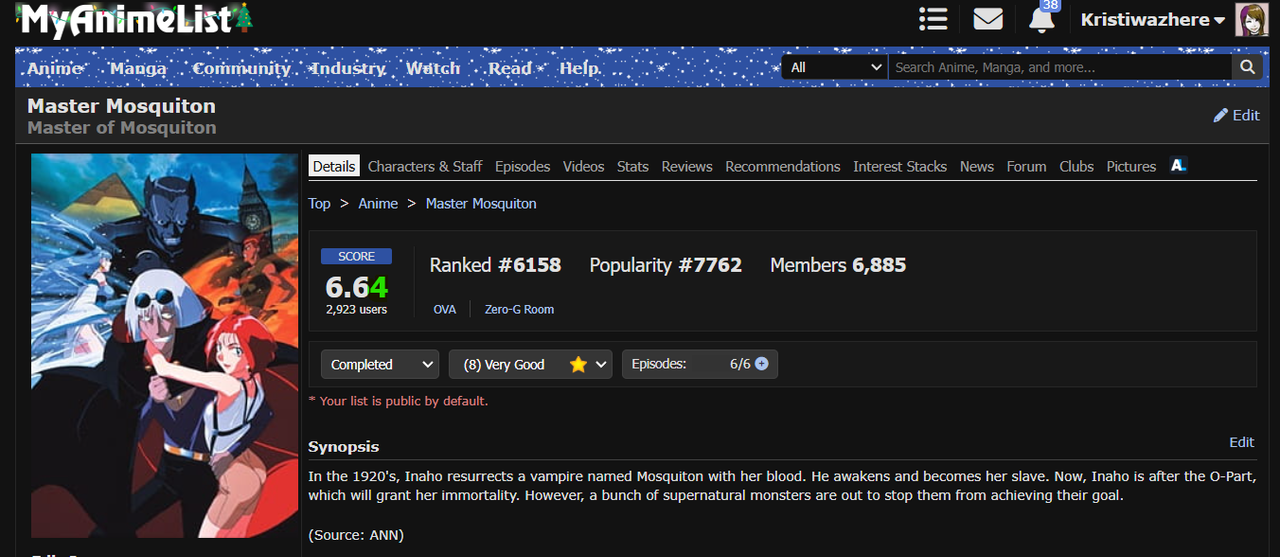Switch to the Reviews tab
Viewport: 1280px width, 557px height.
[687, 166]
